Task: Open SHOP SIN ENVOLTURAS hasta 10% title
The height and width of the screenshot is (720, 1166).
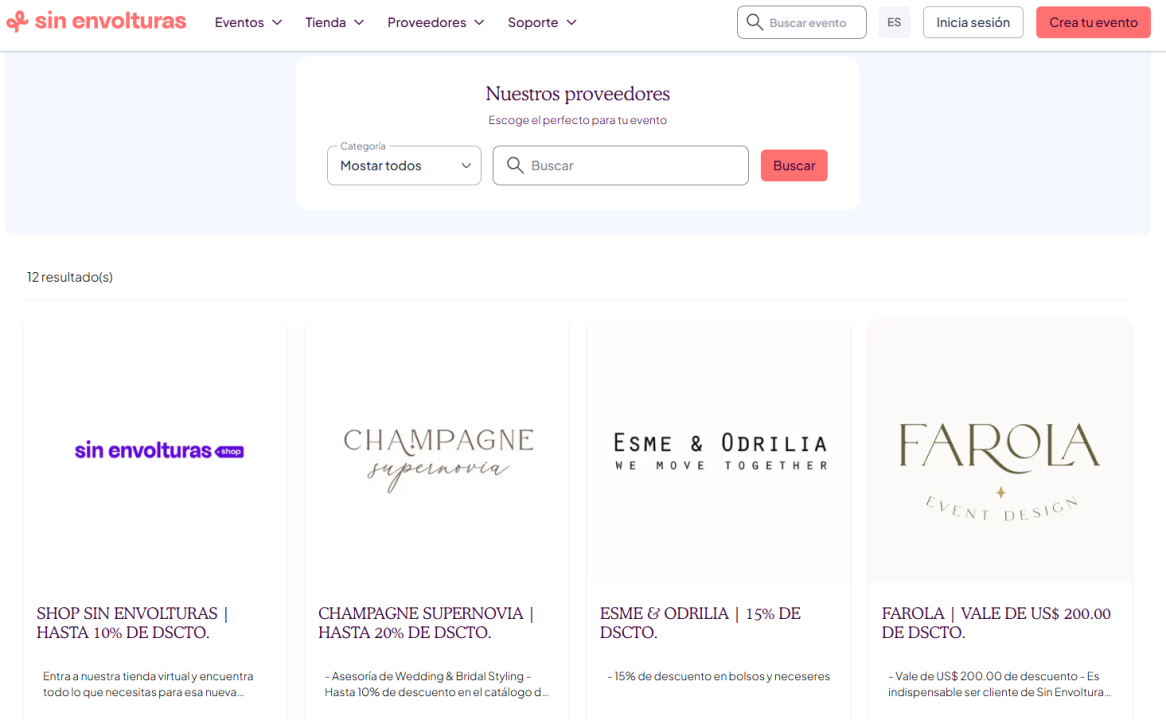Action: (132, 623)
